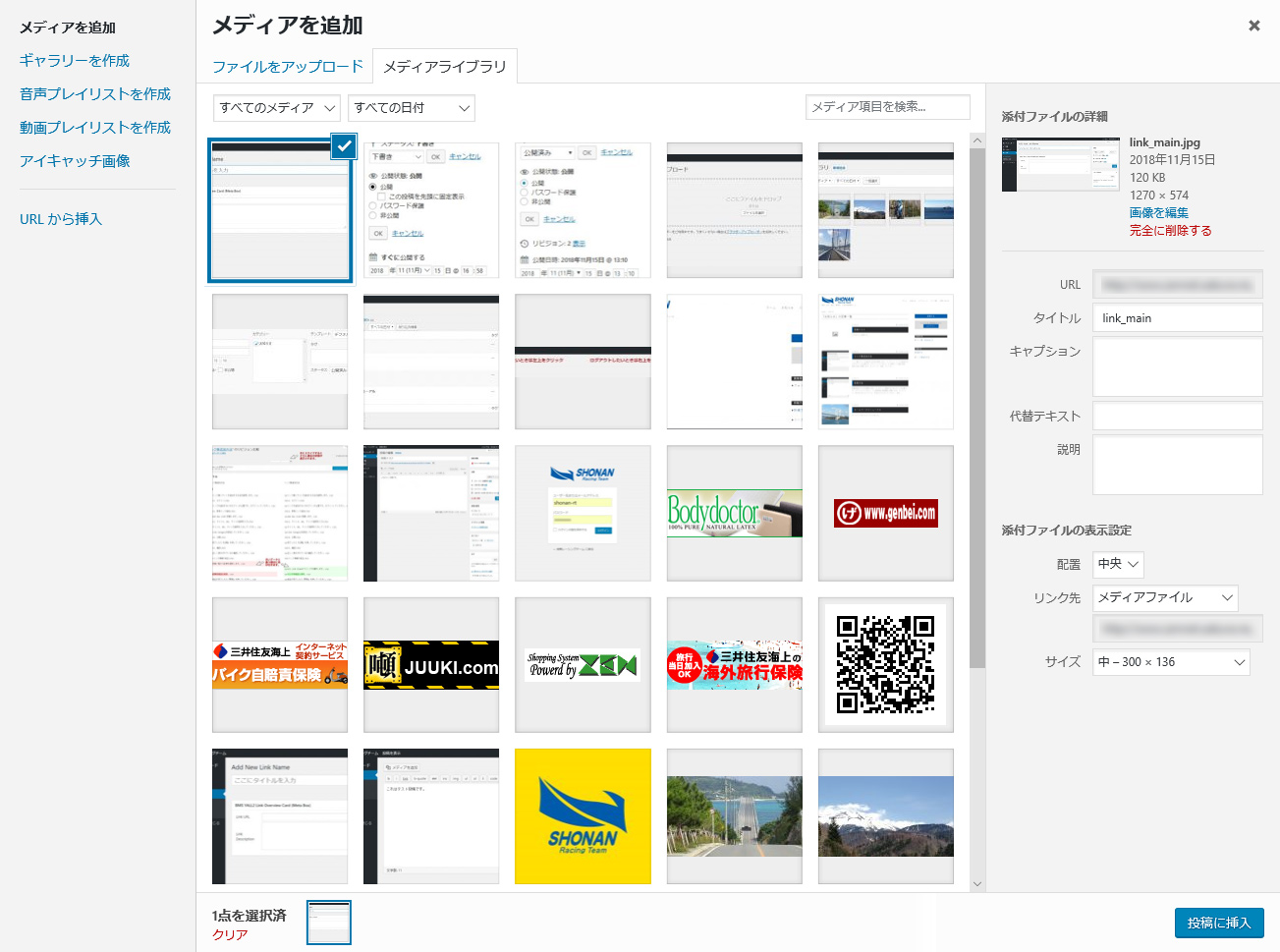The image size is (1280, 952).
Task: Close the media dialog with X
Action: [1253, 26]
